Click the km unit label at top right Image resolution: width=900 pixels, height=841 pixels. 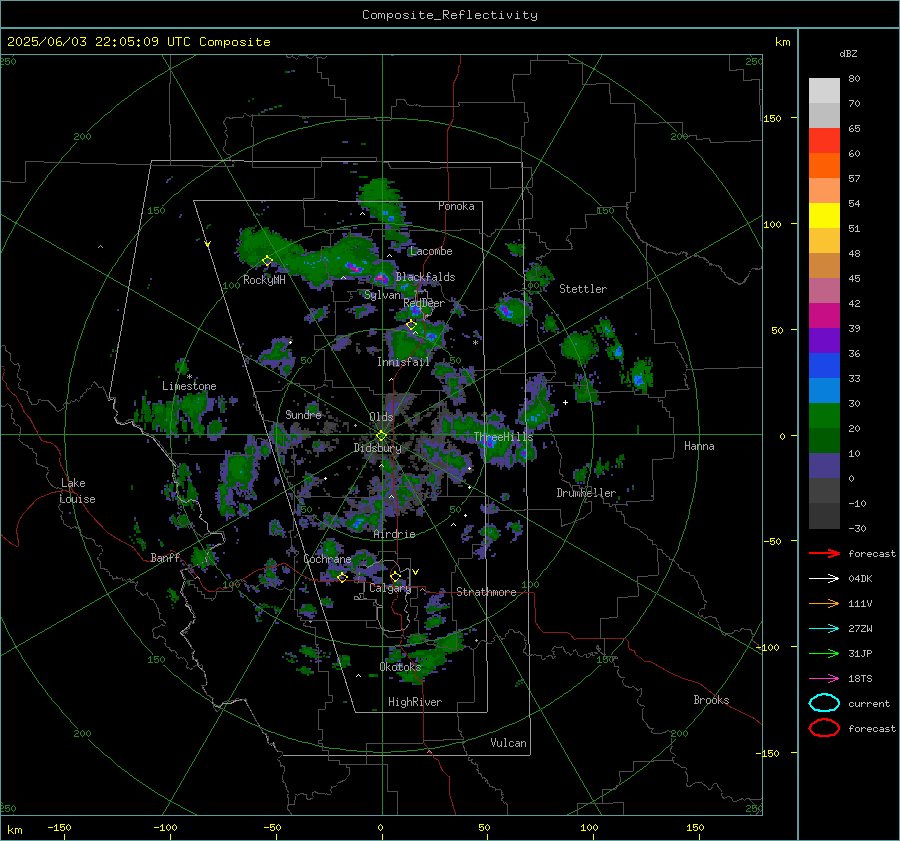tap(782, 42)
